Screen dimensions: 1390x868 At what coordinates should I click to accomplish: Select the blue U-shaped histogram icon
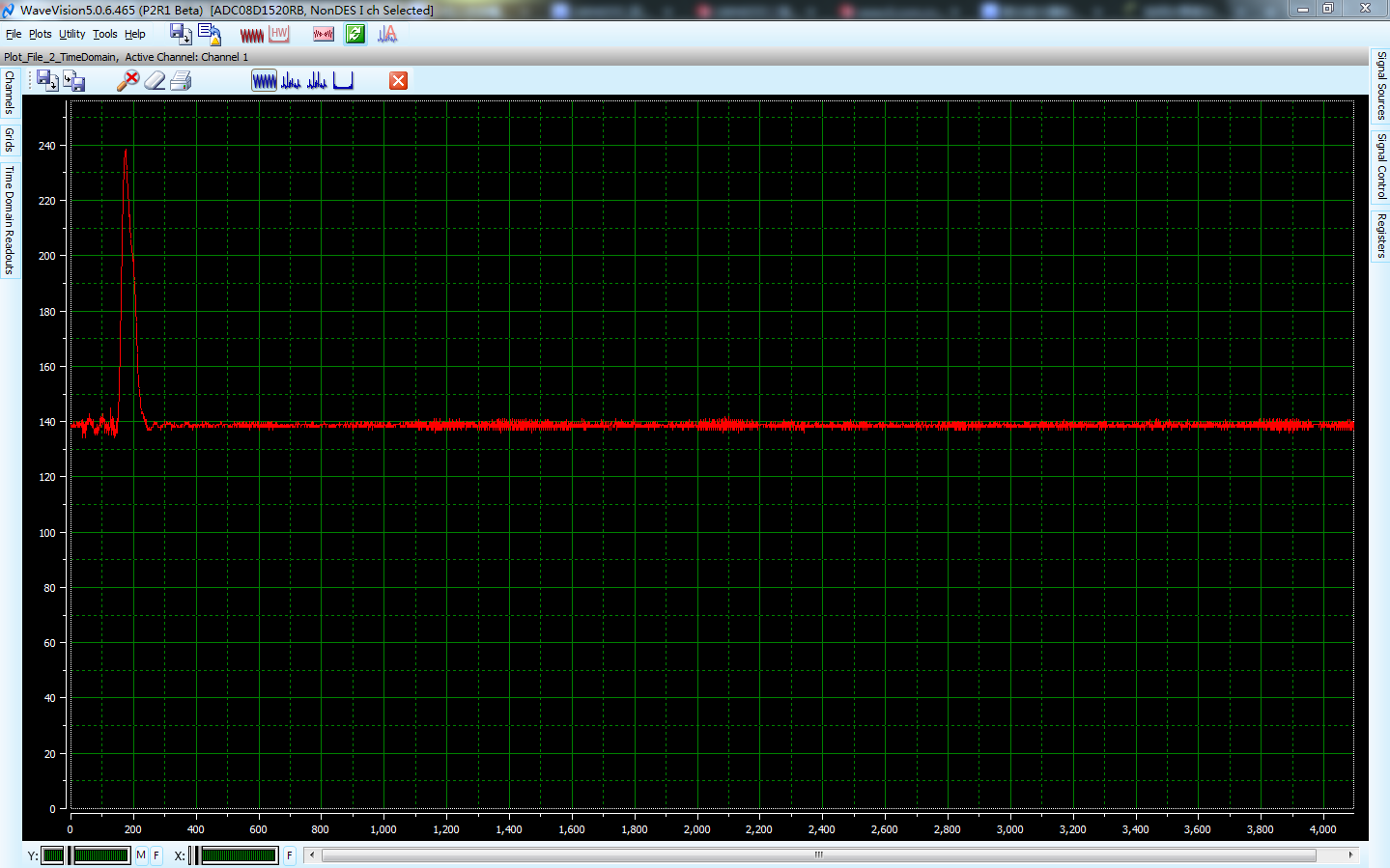pos(343,80)
